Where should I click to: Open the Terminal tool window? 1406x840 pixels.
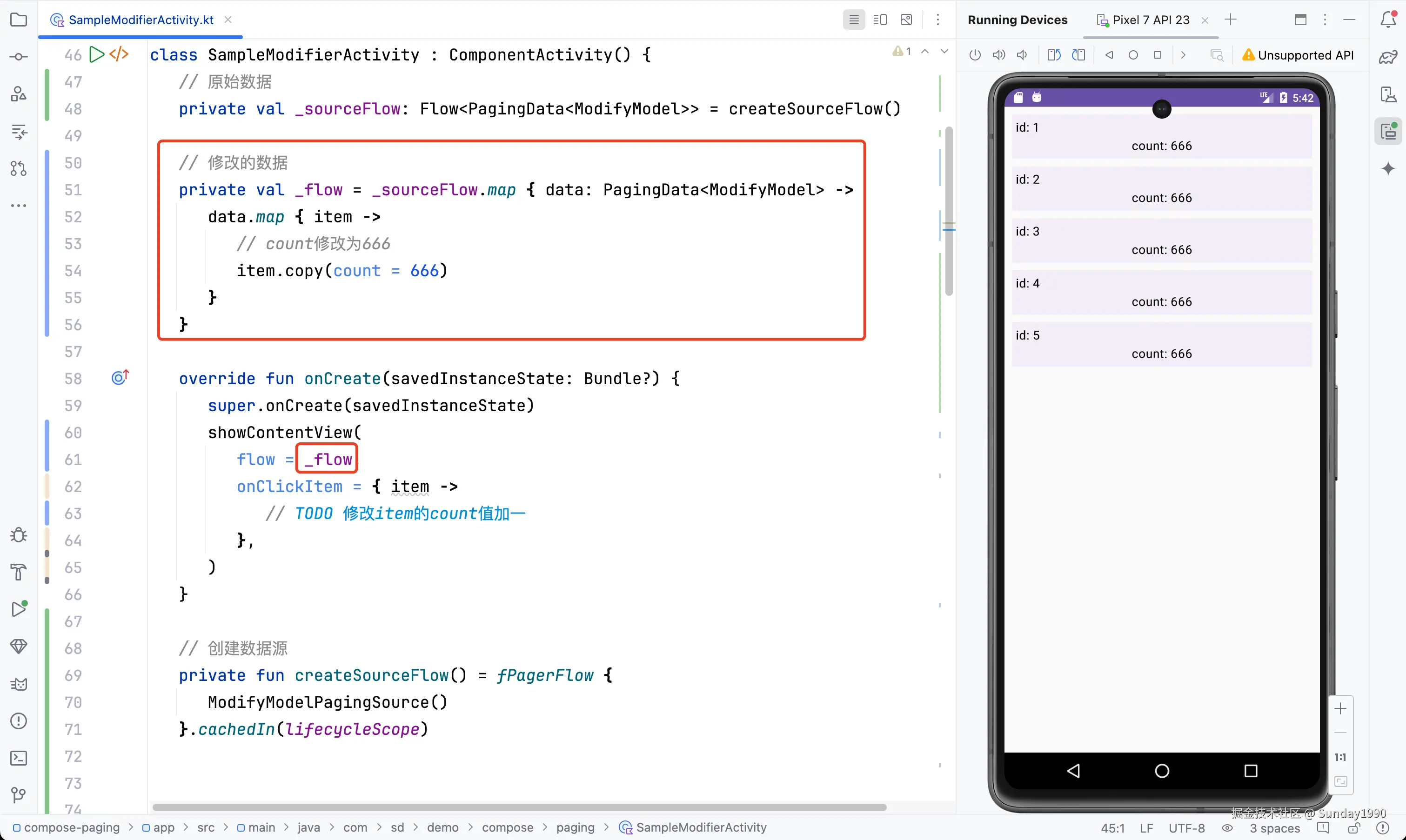coord(19,758)
